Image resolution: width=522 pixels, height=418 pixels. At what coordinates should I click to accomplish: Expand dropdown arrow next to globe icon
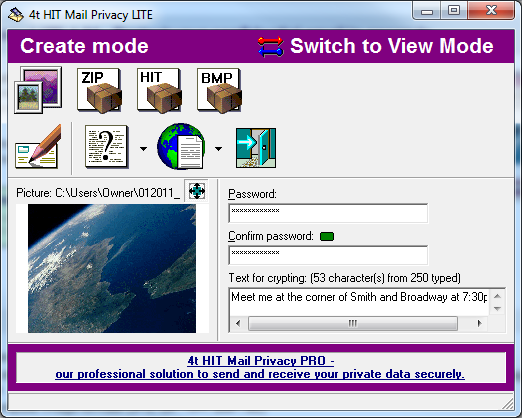click(x=218, y=149)
